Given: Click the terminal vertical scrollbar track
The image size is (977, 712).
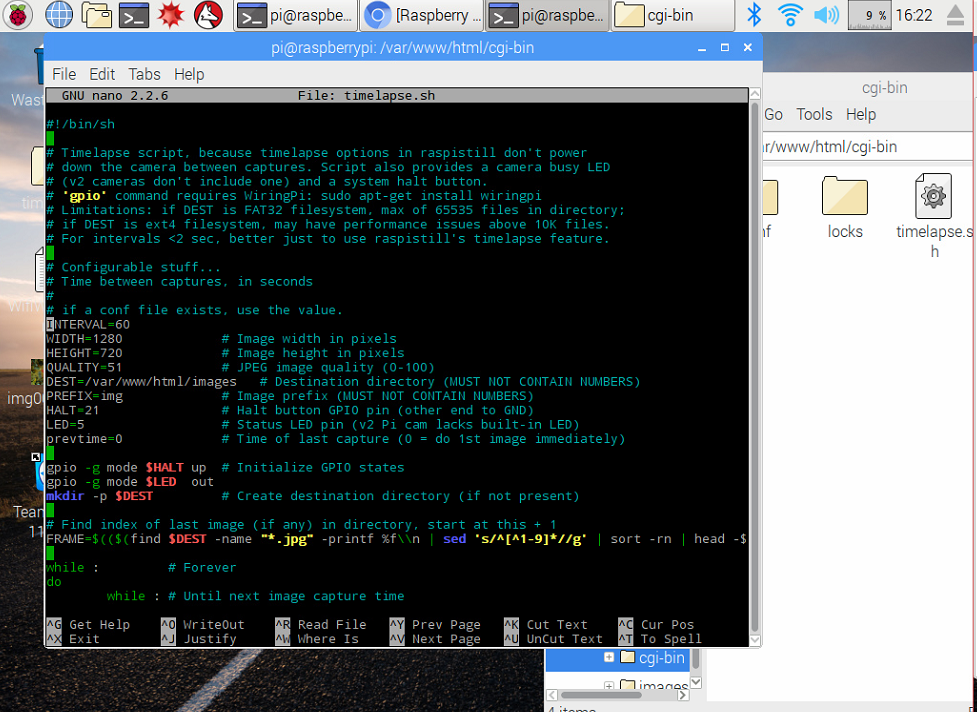Looking at the screenshot, I should pos(755,368).
